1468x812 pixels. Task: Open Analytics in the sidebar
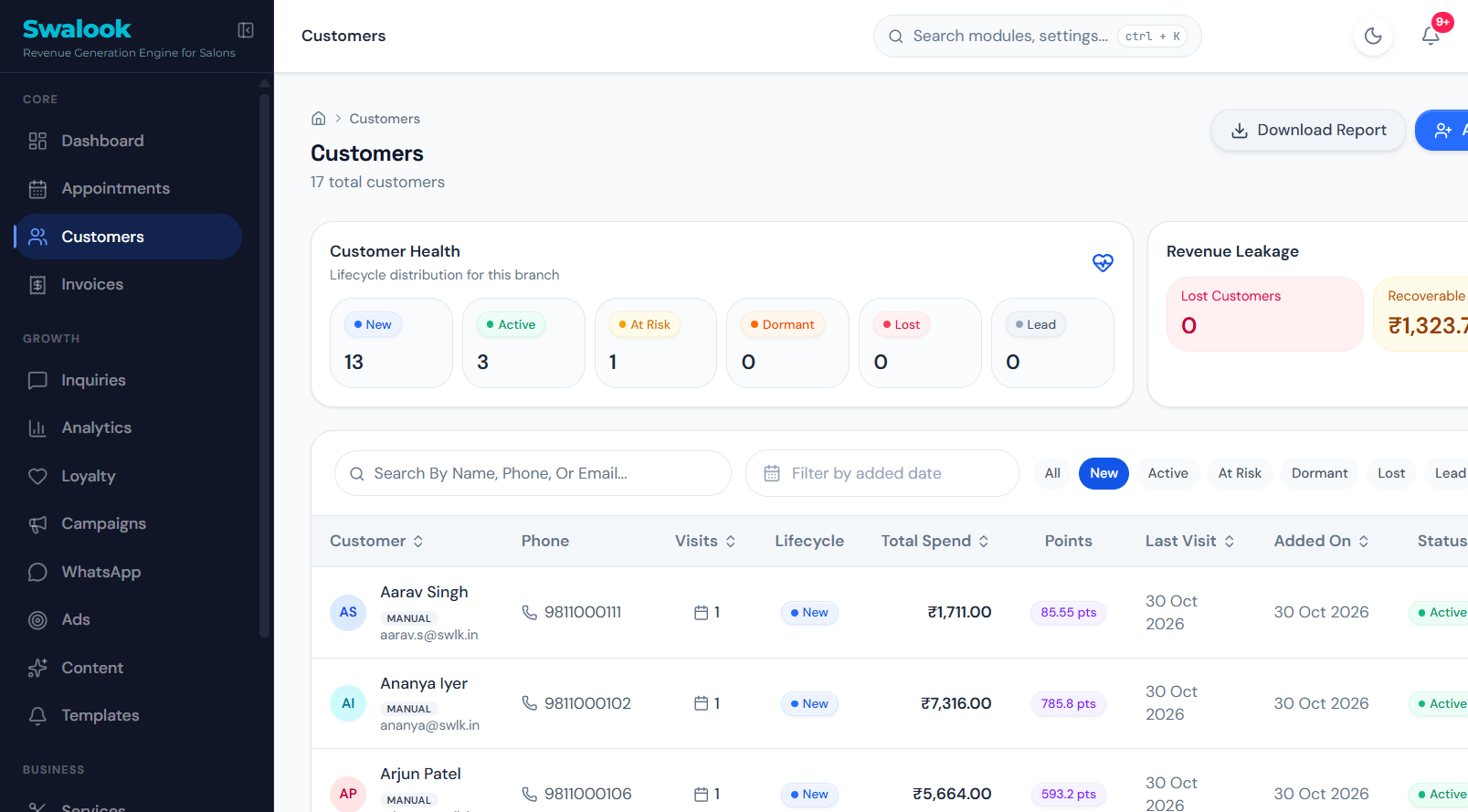[x=129, y=427]
